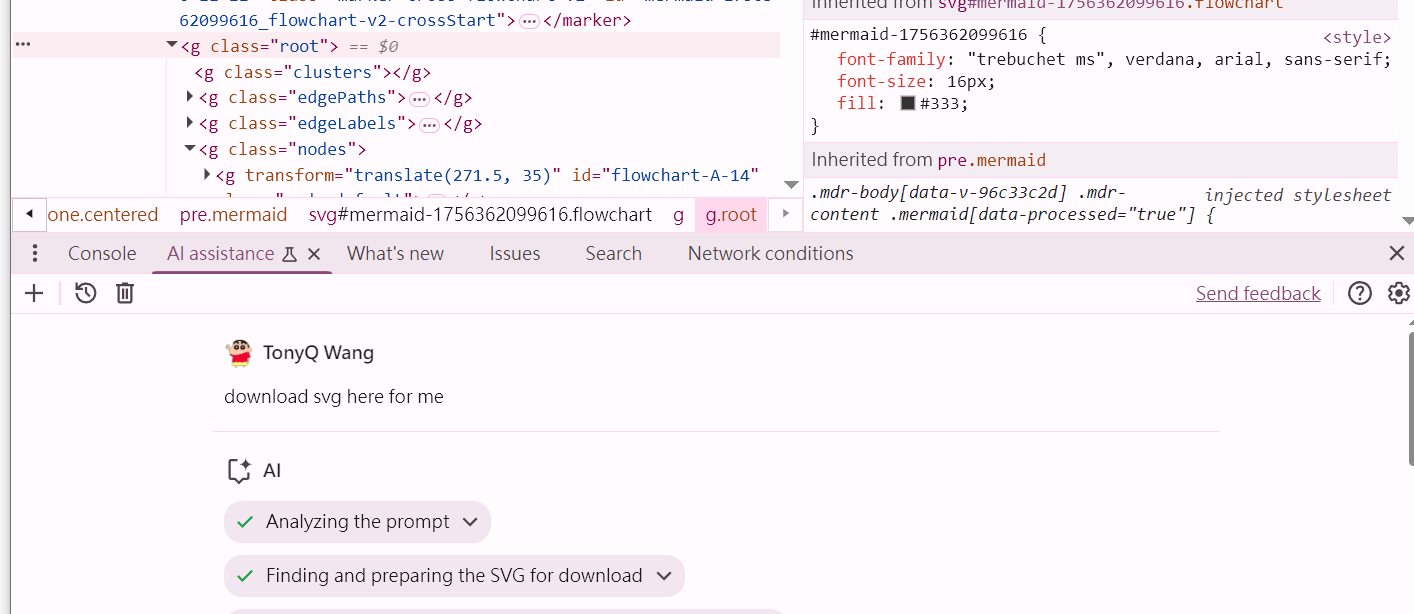Open chat history clock icon
1414x614 pixels.
coord(86,293)
